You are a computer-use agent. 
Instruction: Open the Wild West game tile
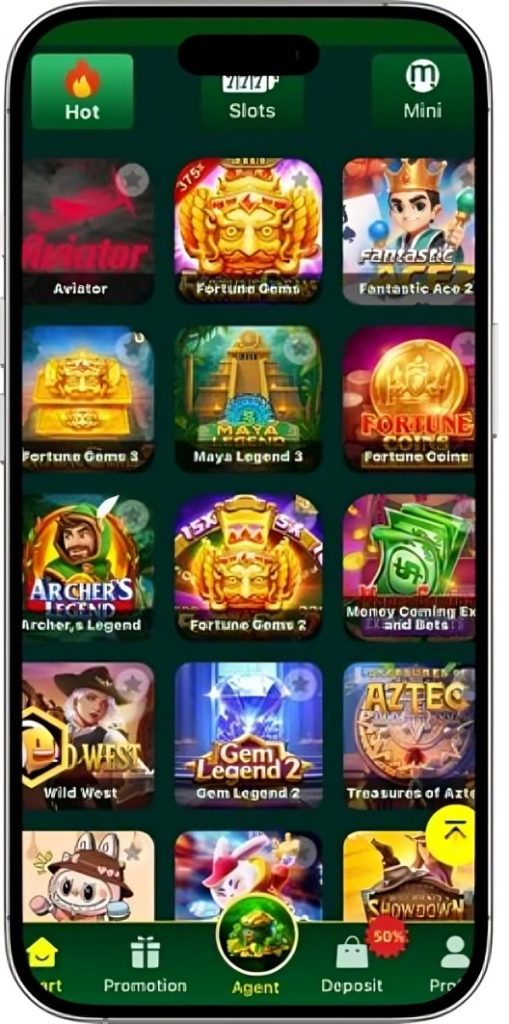tap(88, 735)
